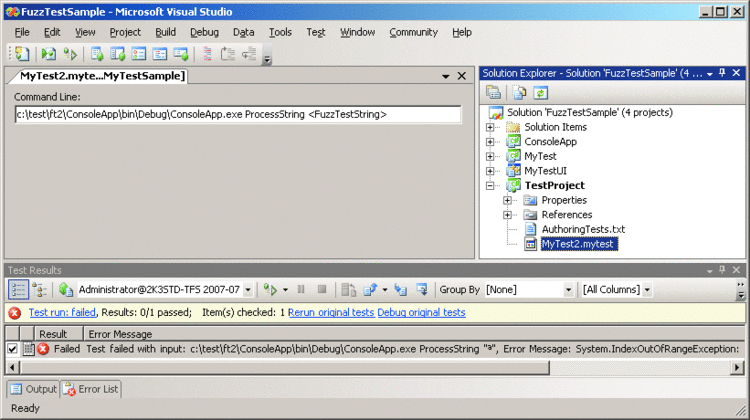Click the first icon right of Stop
750x420 pixels.
coord(349,289)
